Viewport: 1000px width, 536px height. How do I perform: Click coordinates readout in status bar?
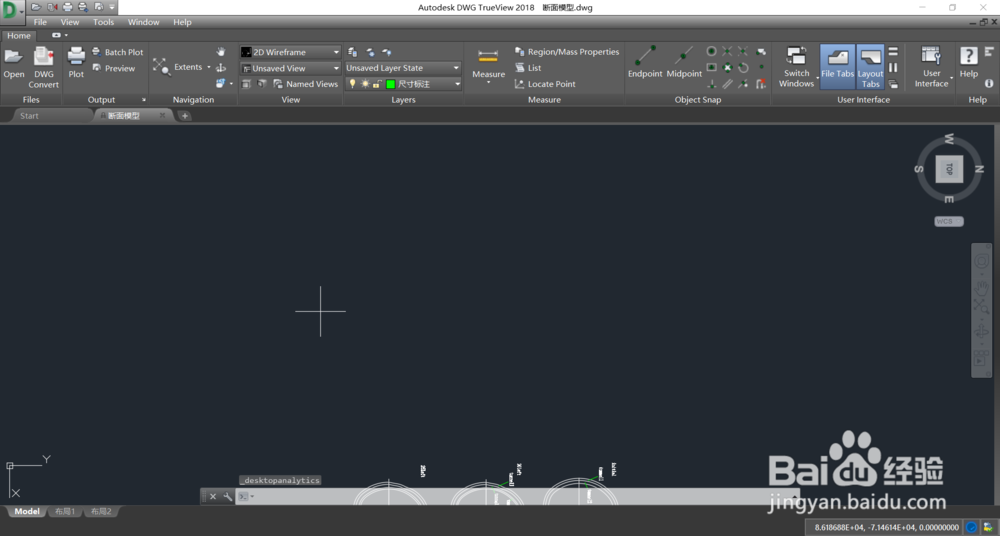coord(886,527)
